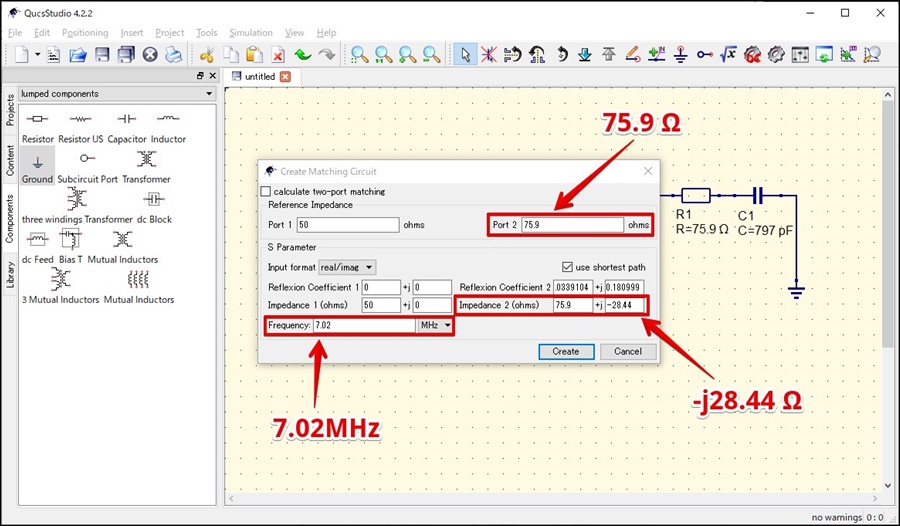Tick the calculate two-port matching checkbox
The width and height of the screenshot is (900, 526).
[266, 191]
